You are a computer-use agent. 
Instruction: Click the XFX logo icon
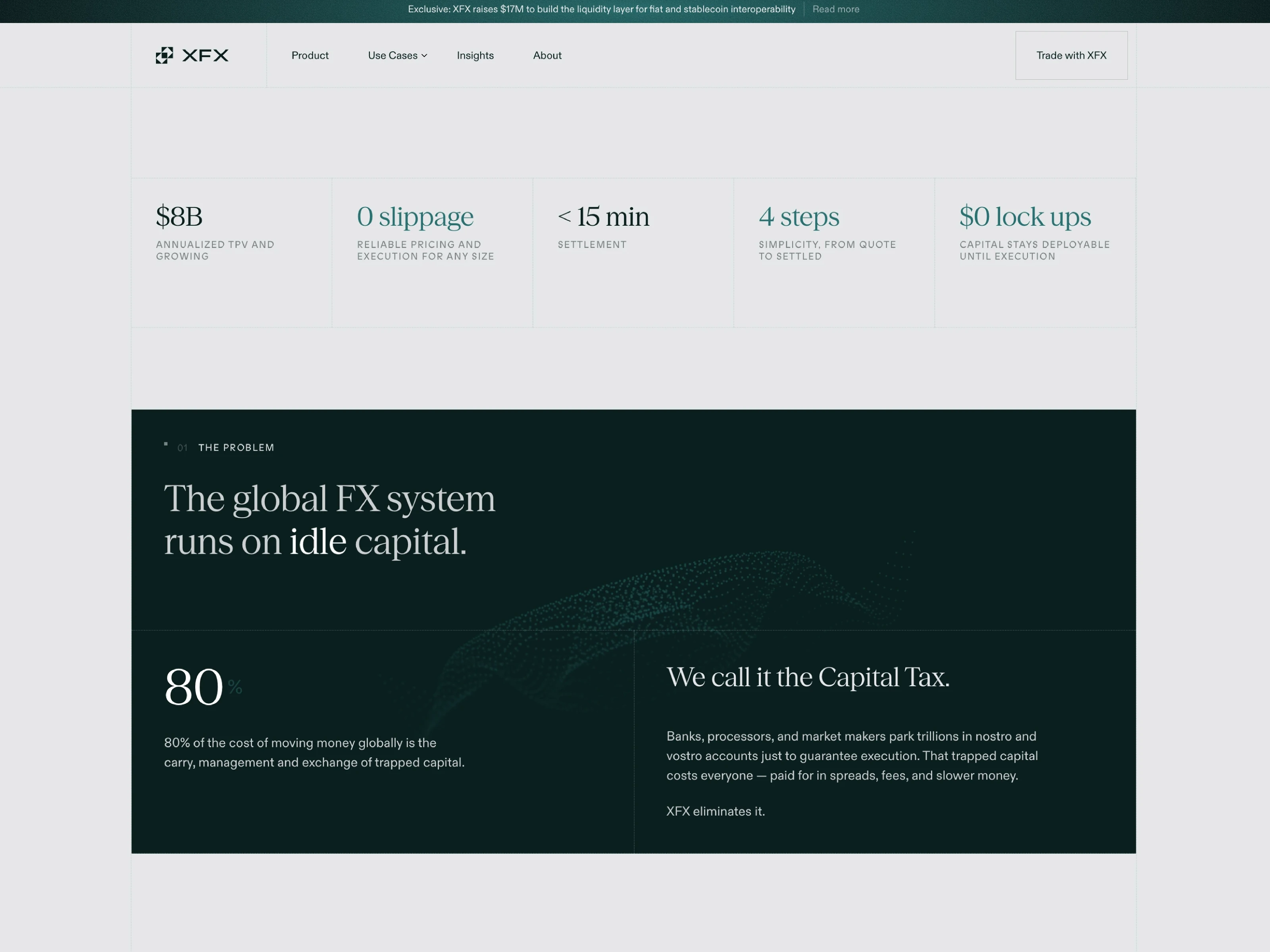[164, 55]
